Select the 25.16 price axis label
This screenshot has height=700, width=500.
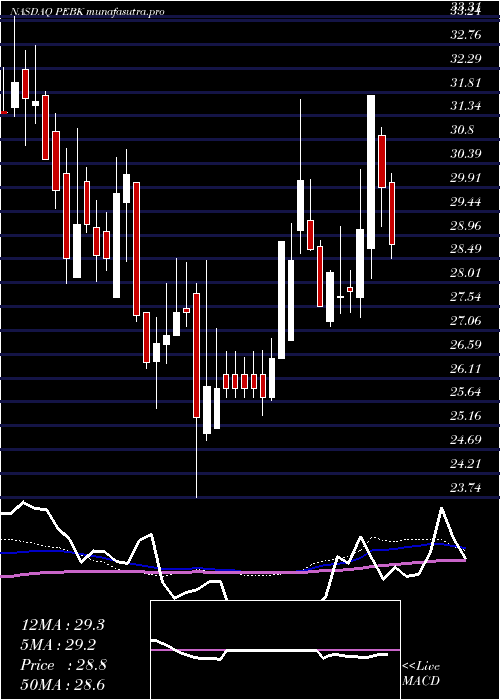(x=466, y=416)
